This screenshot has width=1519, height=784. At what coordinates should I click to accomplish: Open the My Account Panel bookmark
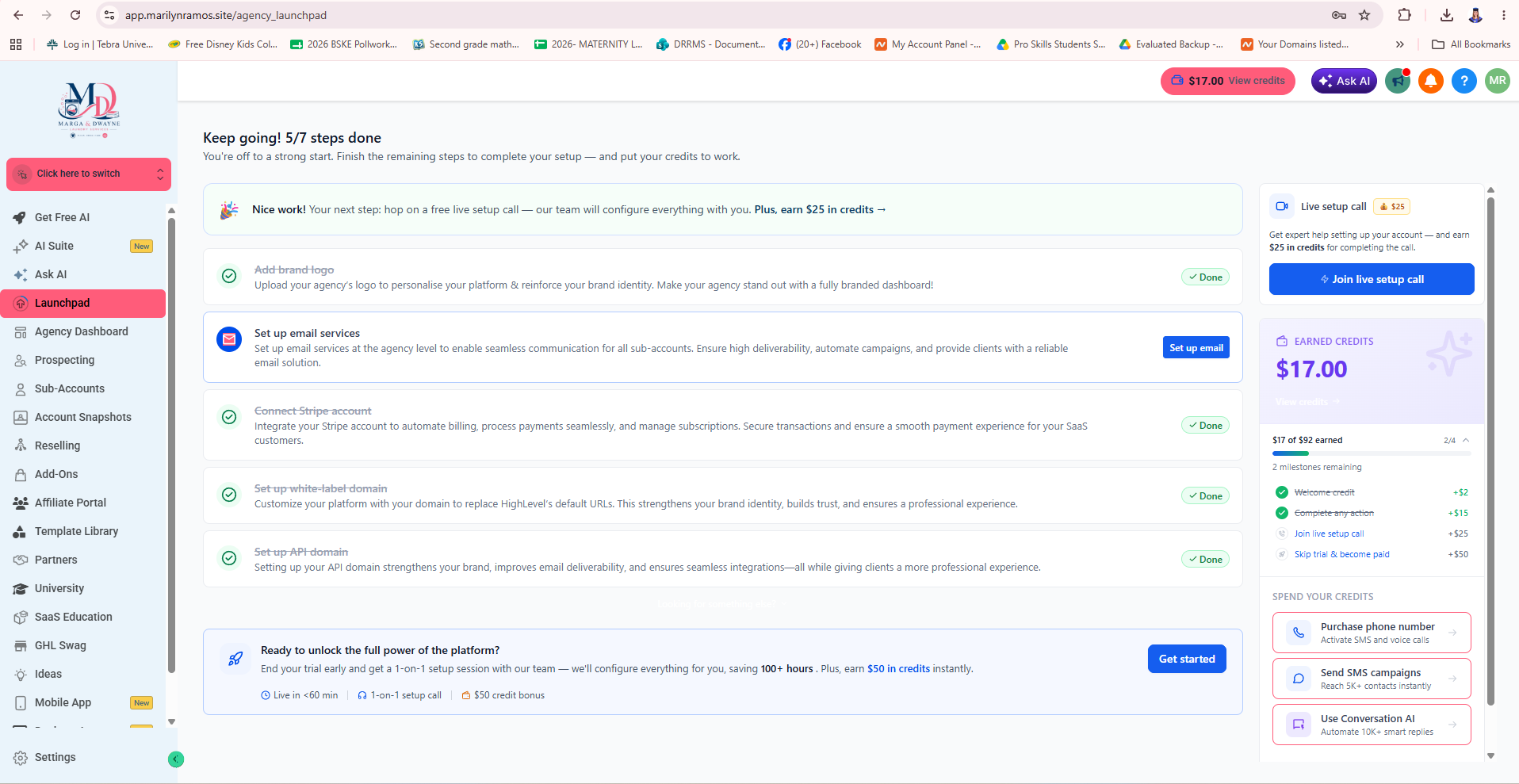pyautogui.click(x=928, y=44)
